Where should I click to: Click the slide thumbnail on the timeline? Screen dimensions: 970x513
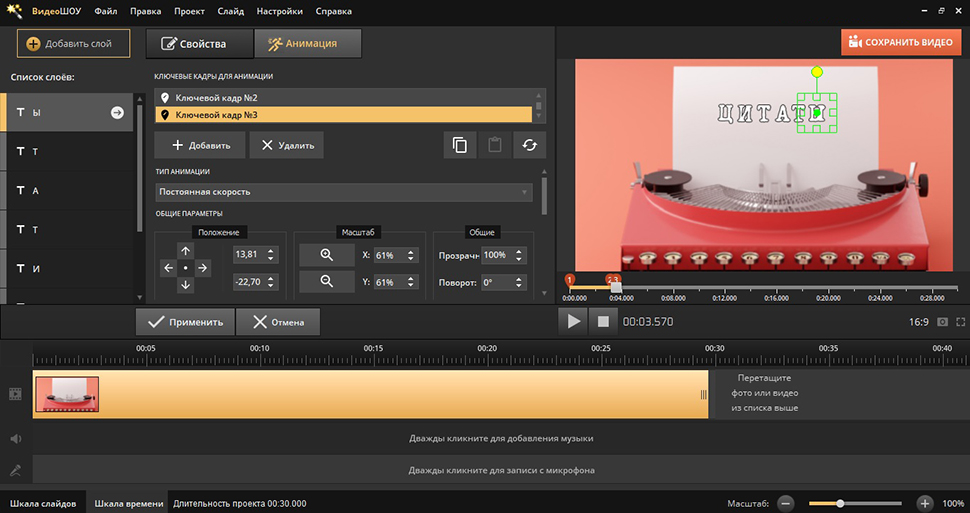67,394
